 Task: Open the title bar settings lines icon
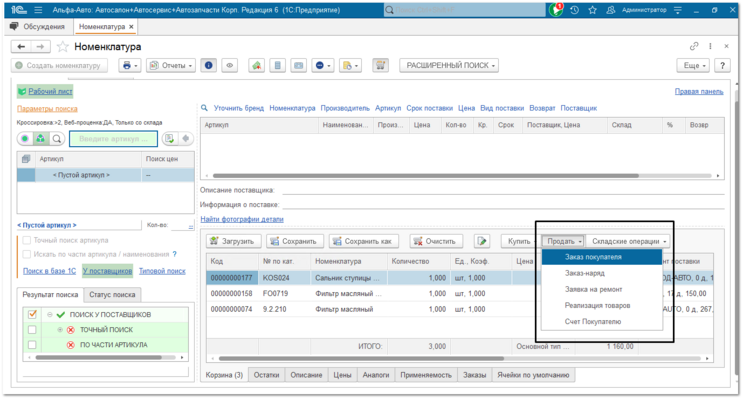[x=678, y=10]
